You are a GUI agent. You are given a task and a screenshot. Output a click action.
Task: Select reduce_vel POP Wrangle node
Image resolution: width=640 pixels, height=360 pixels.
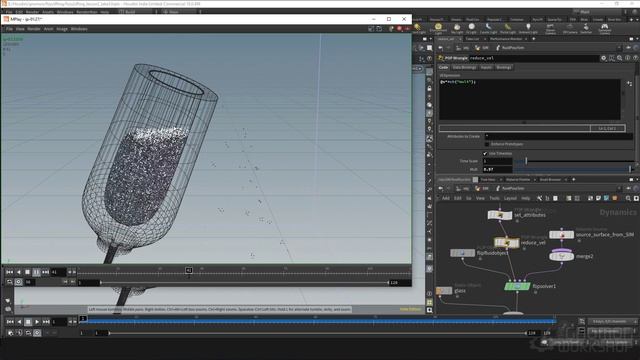507,242
